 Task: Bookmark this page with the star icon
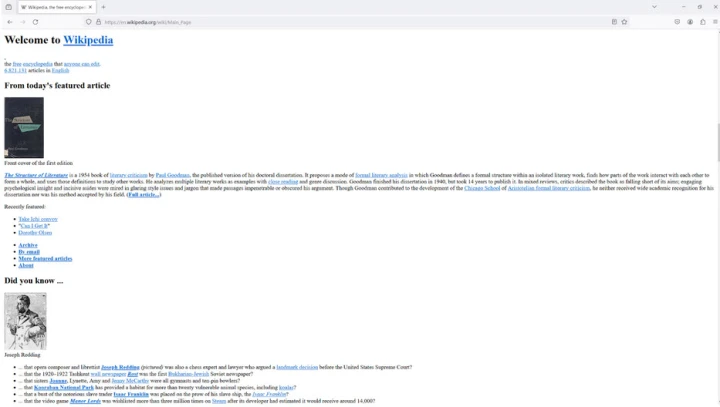pos(624,22)
